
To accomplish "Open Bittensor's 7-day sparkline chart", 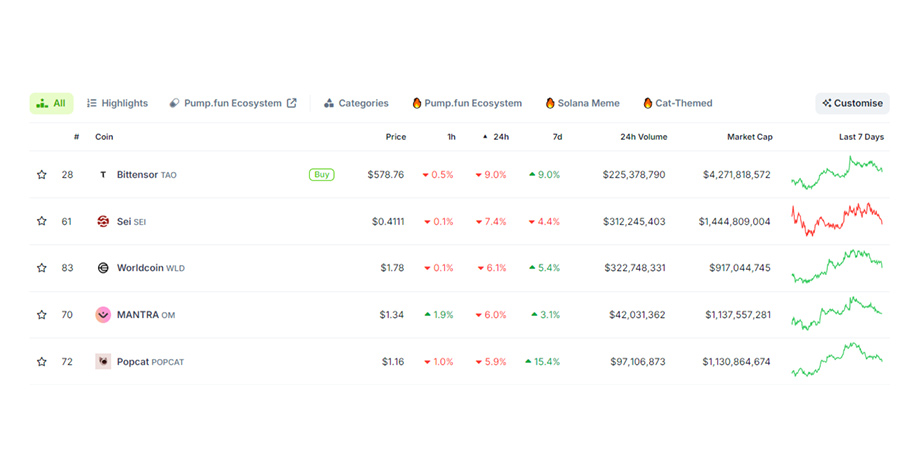I will pyautogui.click(x=837, y=173).
